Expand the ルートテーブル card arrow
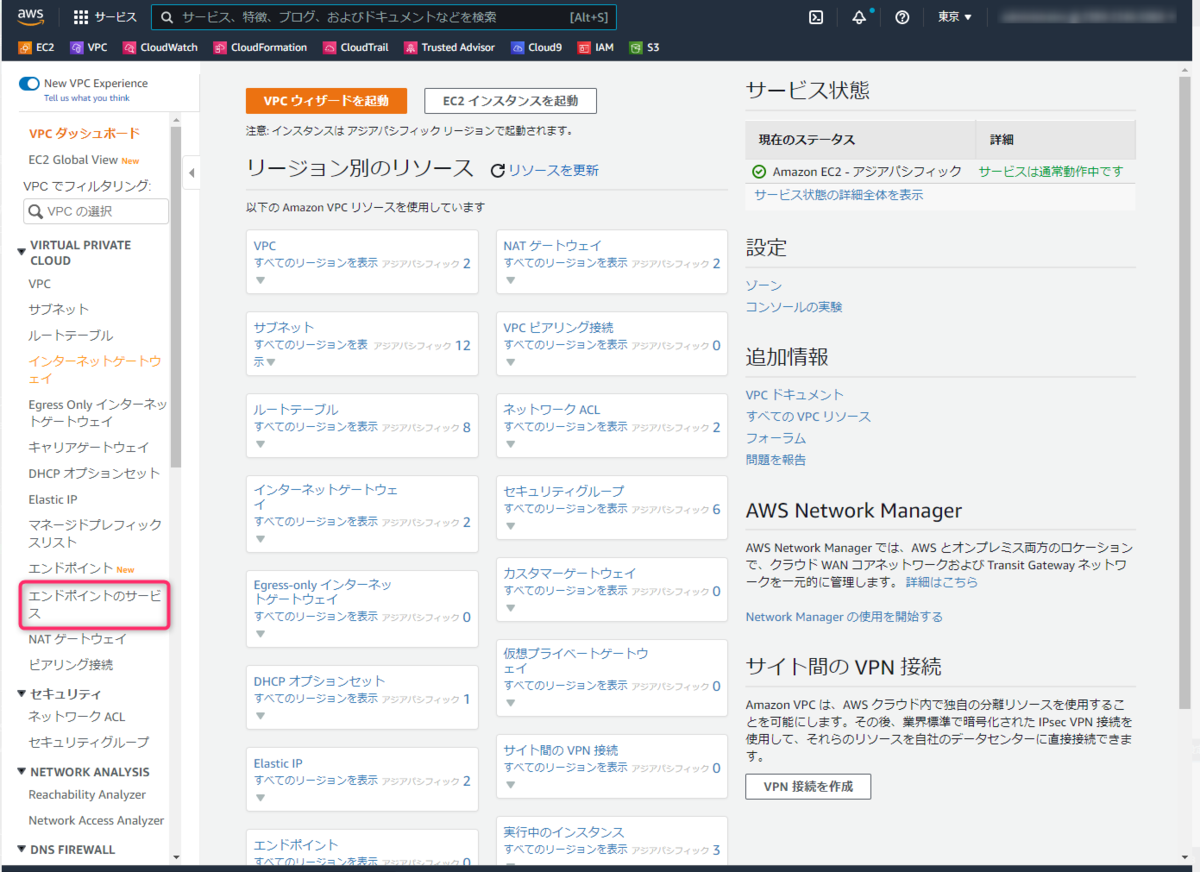 coord(260,445)
